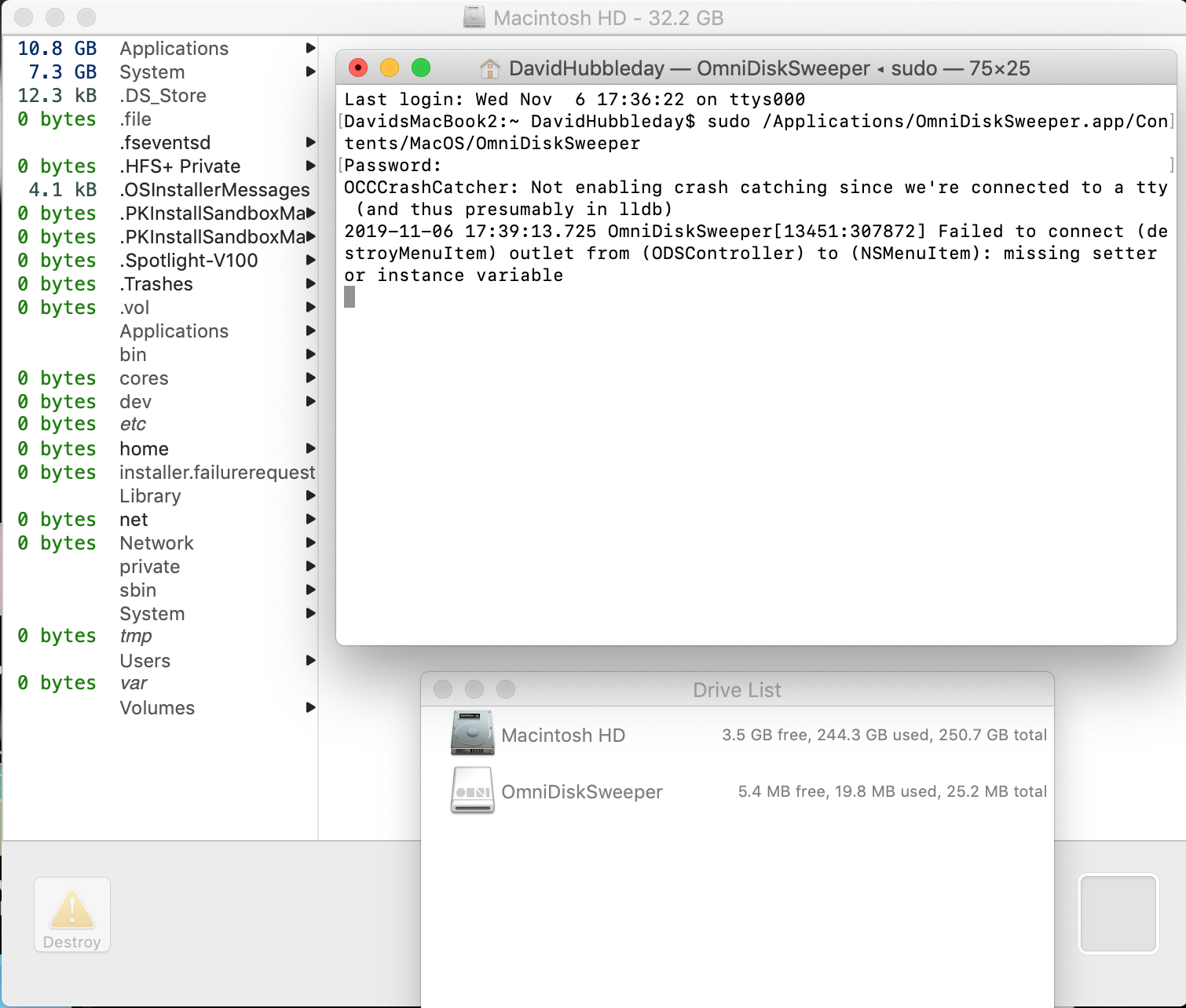Click the home folder icon in Terminal title bar
Viewport: 1186px width, 1008px height.
point(489,68)
